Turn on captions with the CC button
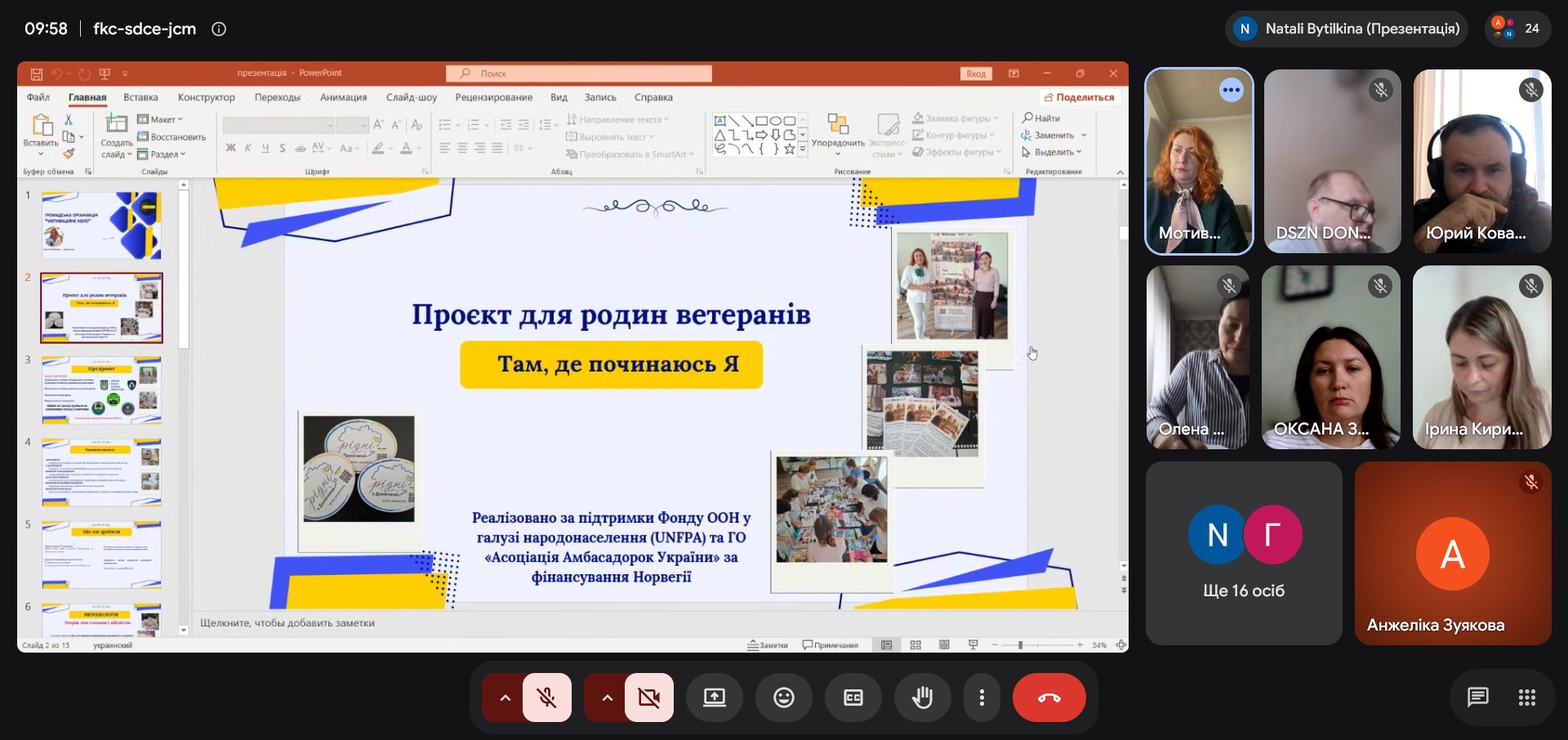1568x740 pixels. [853, 698]
